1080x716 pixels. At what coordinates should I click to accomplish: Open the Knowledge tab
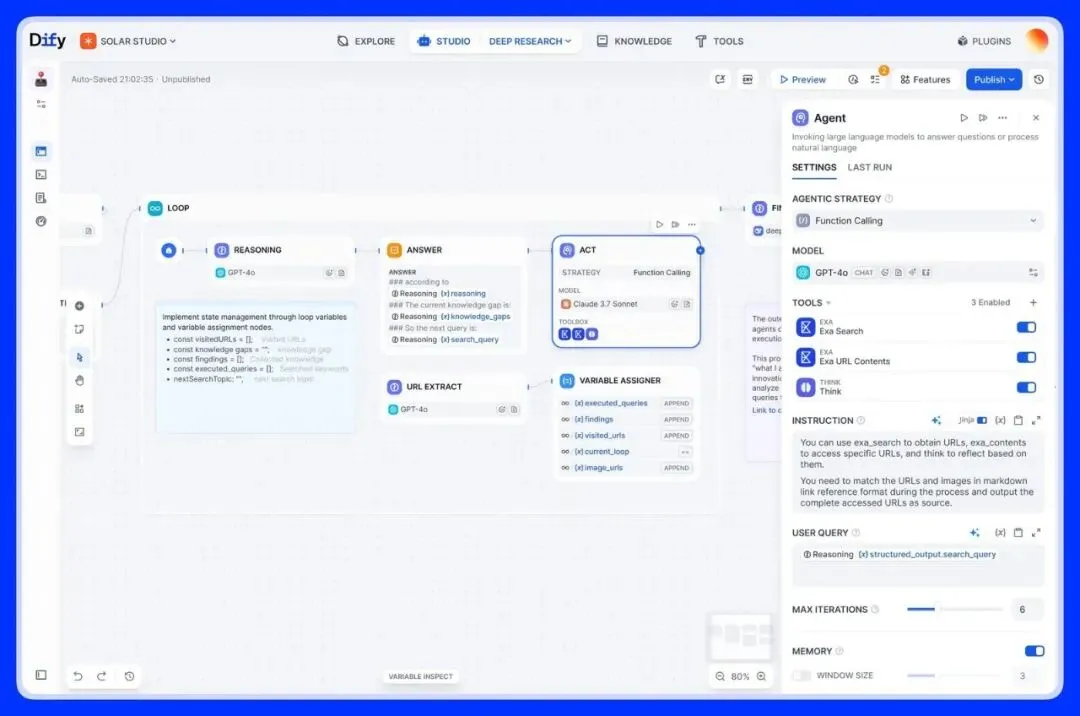pos(634,41)
